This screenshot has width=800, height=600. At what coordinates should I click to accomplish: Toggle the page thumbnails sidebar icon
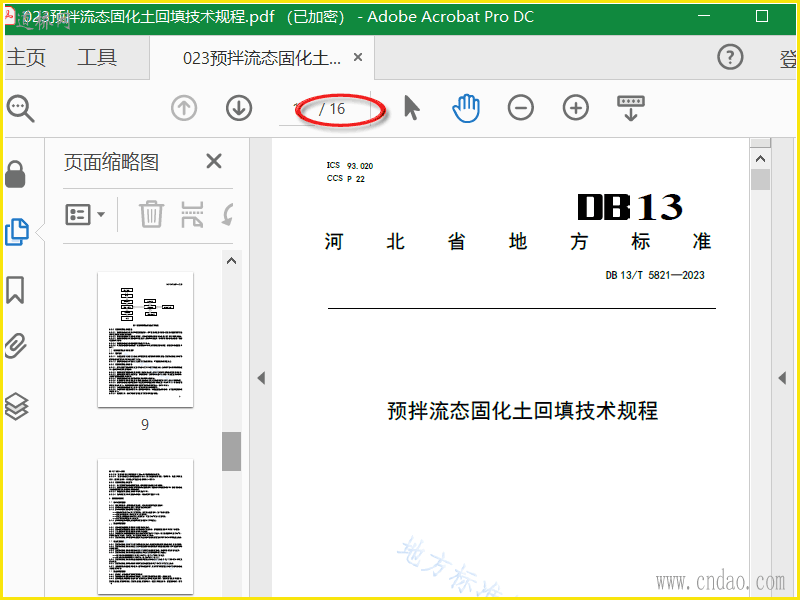coord(16,232)
